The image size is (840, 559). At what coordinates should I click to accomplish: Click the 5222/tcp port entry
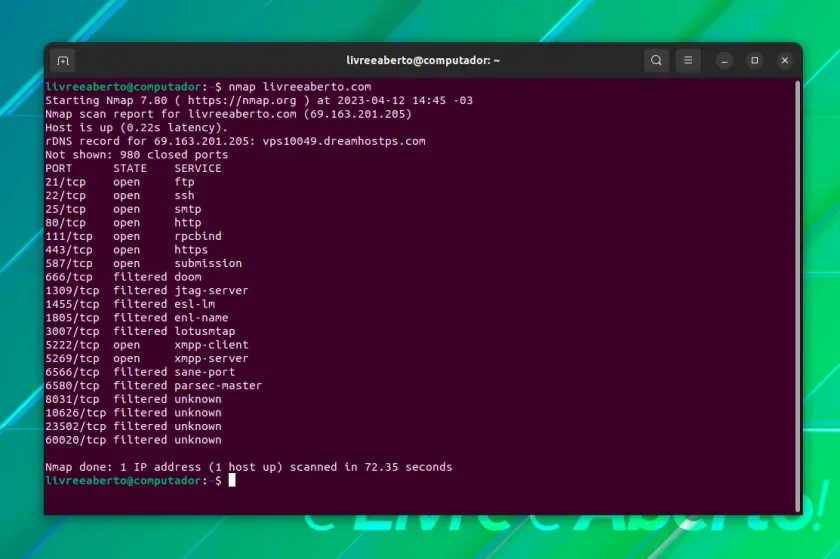coord(72,345)
